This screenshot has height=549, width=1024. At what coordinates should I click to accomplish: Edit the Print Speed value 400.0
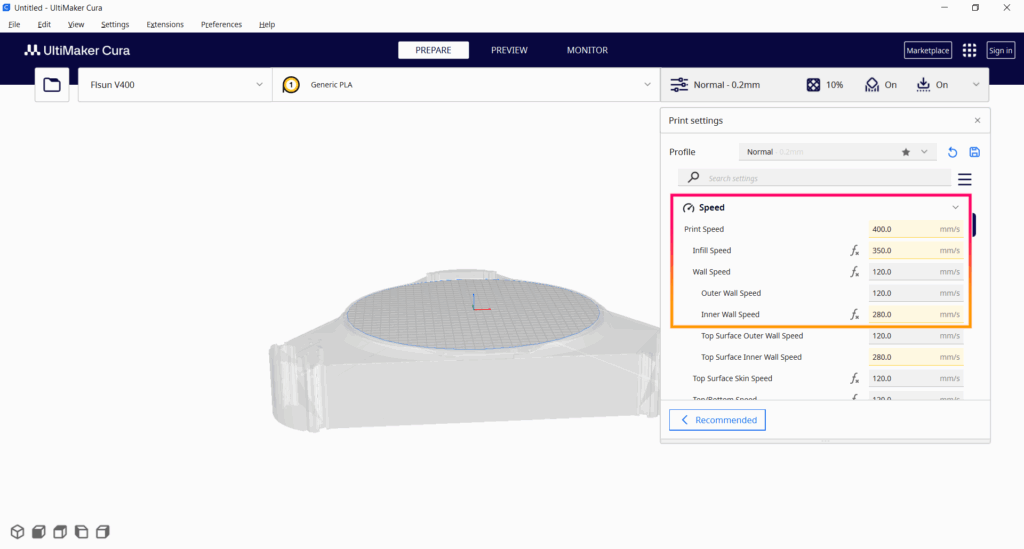[916, 229]
